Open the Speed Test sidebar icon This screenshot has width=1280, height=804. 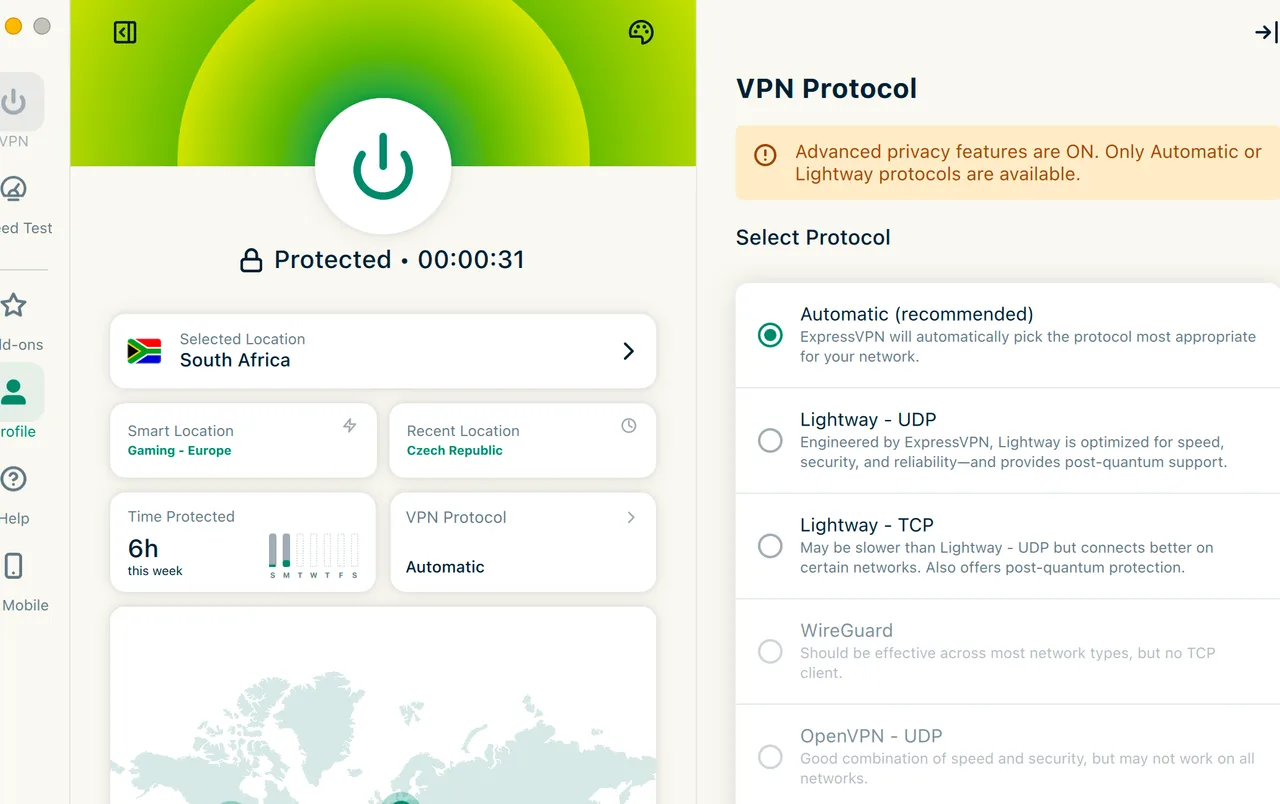[13, 189]
